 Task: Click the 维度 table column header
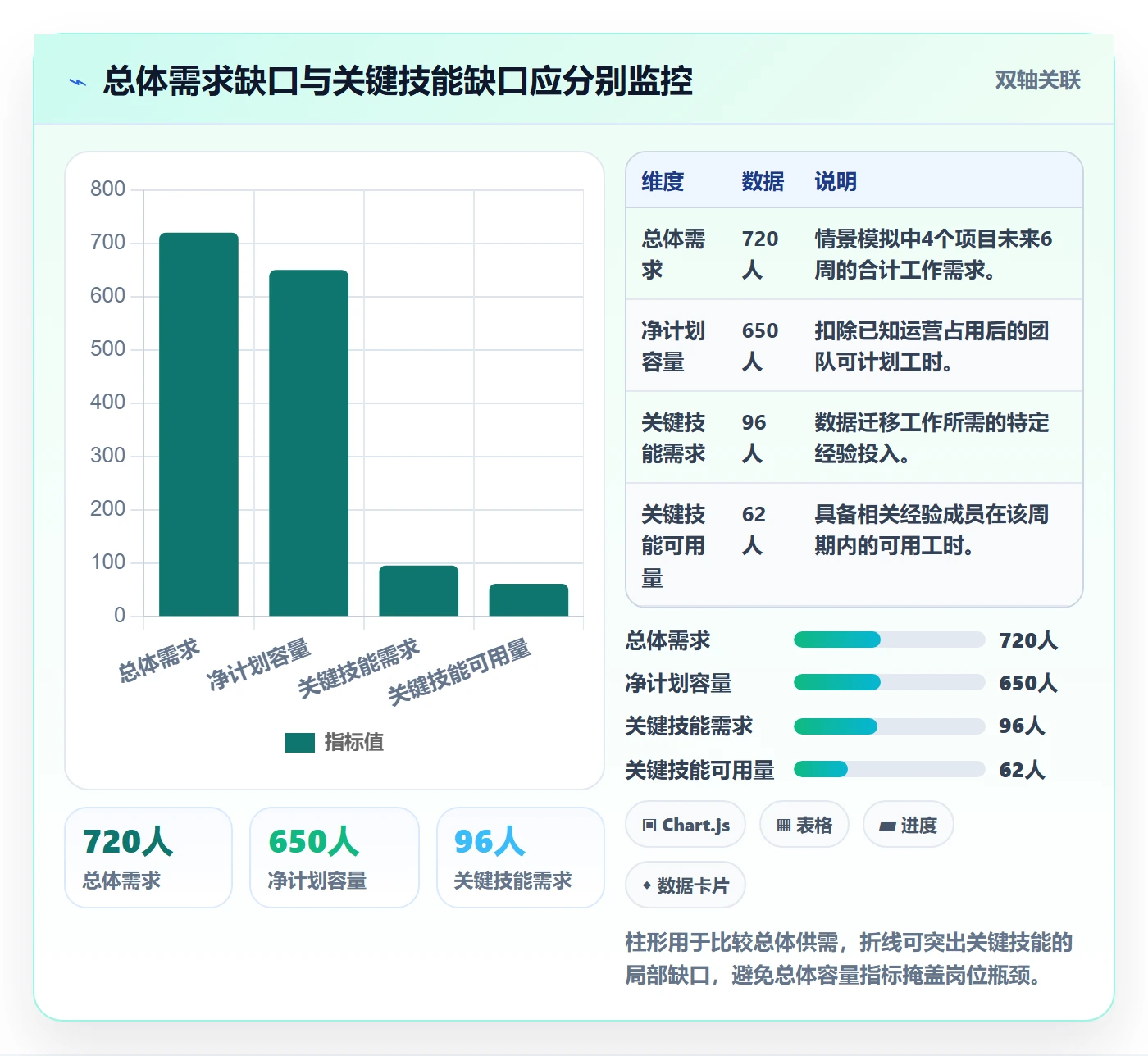click(663, 181)
